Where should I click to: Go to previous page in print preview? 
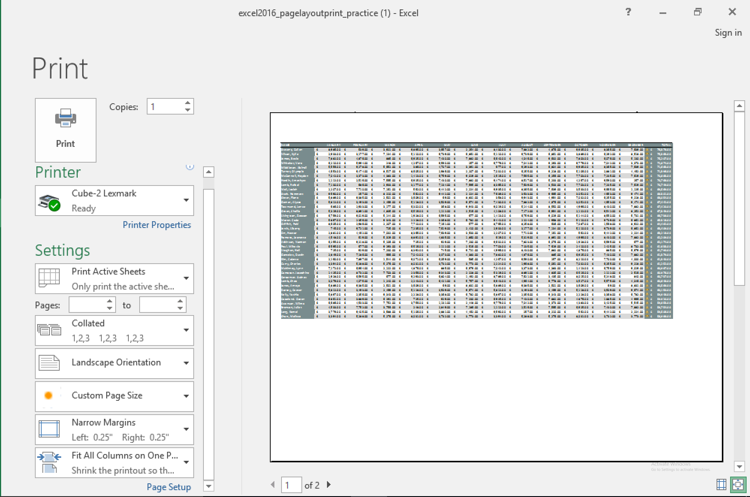pyautogui.click(x=273, y=485)
